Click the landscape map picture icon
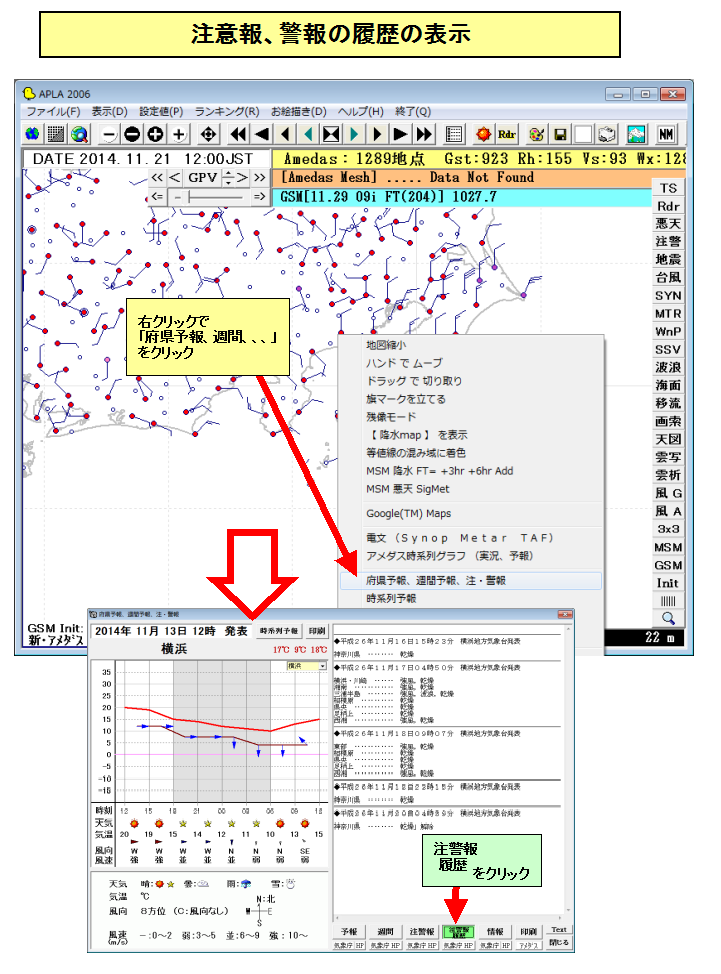Image resolution: width=721 pixels, height=974 pixels. click(x=637, y=134)
